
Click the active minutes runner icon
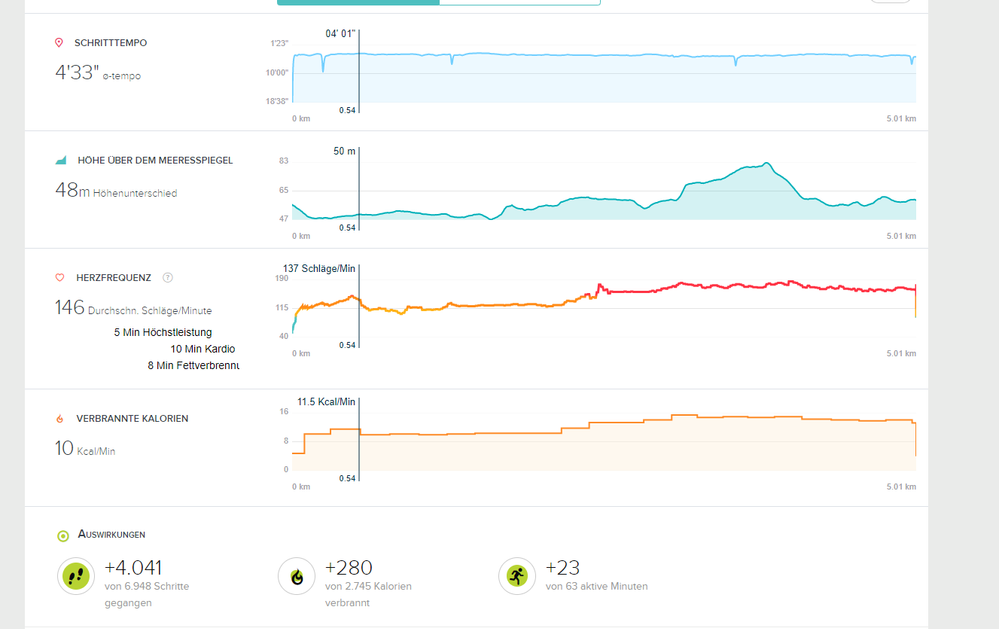(x=517, y=576)
